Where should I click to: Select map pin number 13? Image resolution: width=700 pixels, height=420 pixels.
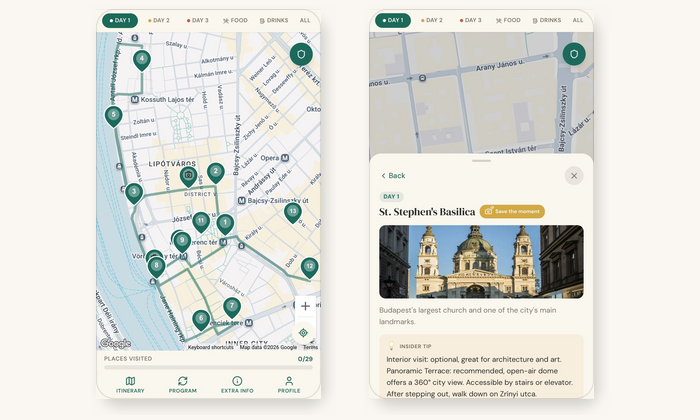[292, 212]
